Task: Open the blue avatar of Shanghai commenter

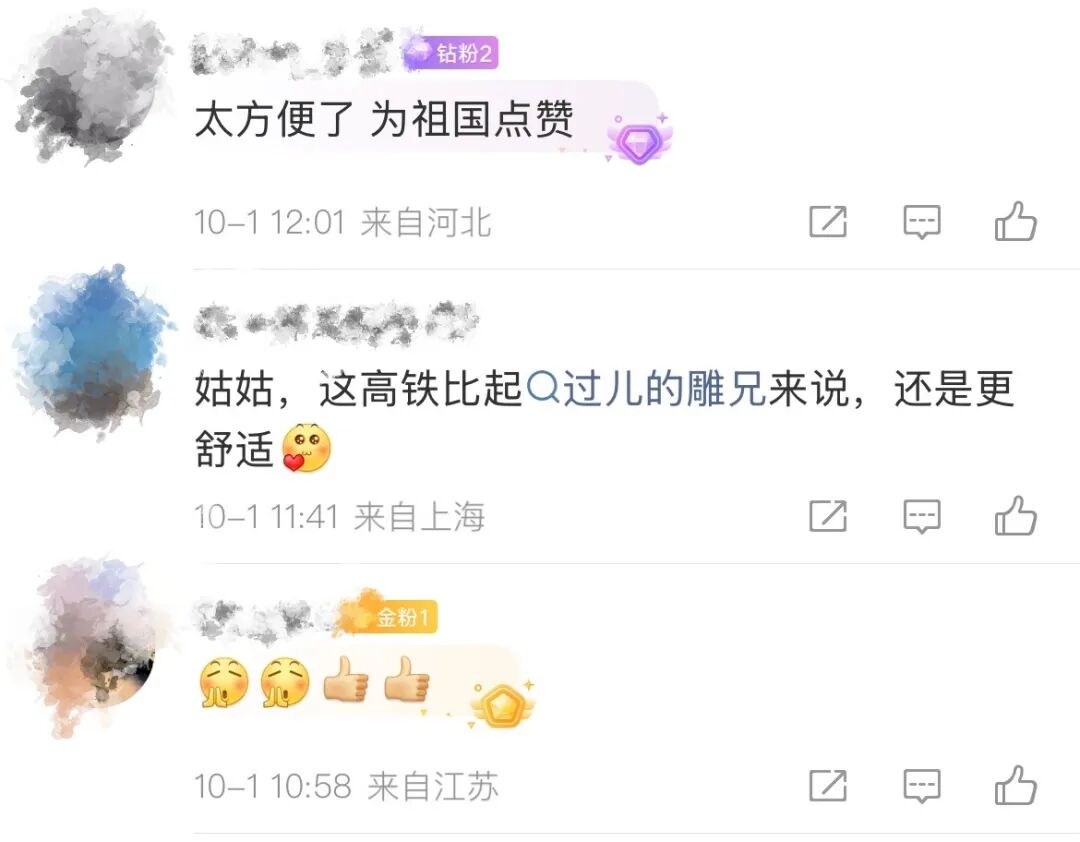Action: 91,351
